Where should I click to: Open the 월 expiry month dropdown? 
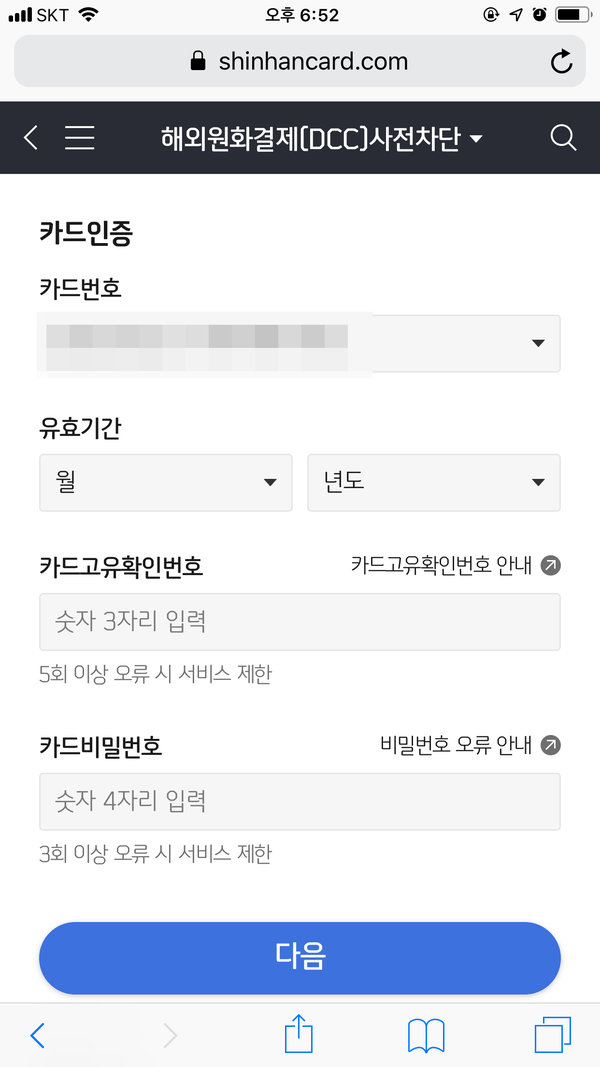[x=166, y=482]
